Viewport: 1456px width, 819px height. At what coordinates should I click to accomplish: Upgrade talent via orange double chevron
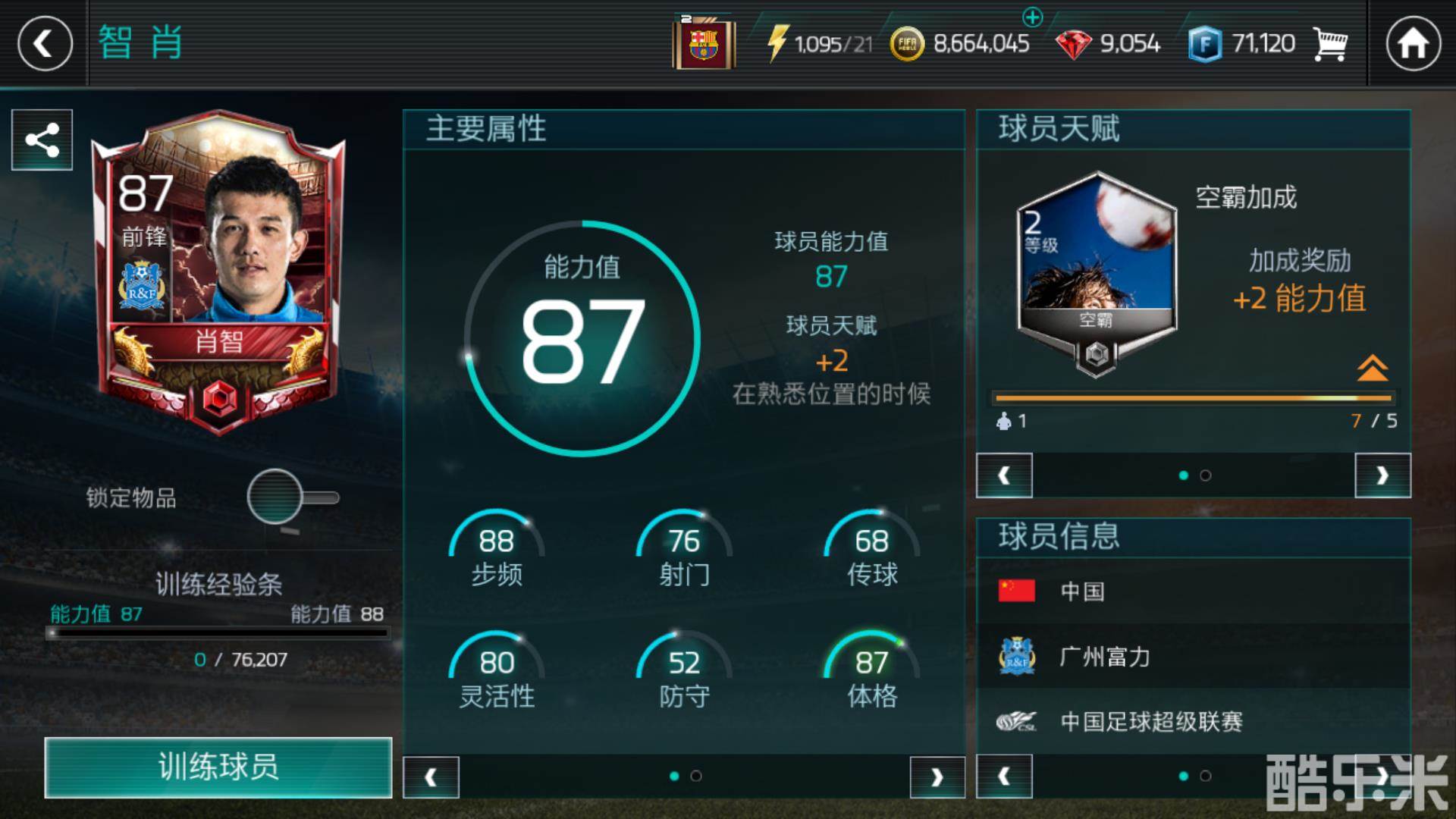(x=1373, y=368)
